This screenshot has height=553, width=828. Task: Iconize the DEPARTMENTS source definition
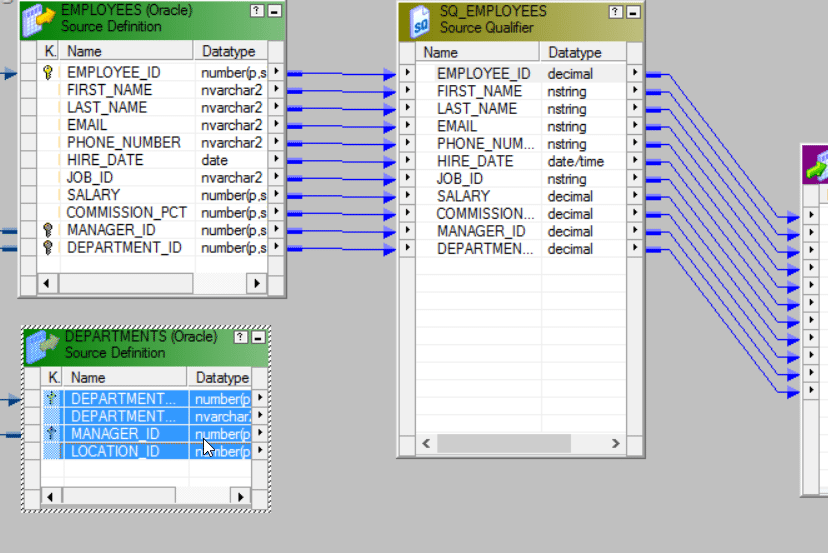point(258,337)
